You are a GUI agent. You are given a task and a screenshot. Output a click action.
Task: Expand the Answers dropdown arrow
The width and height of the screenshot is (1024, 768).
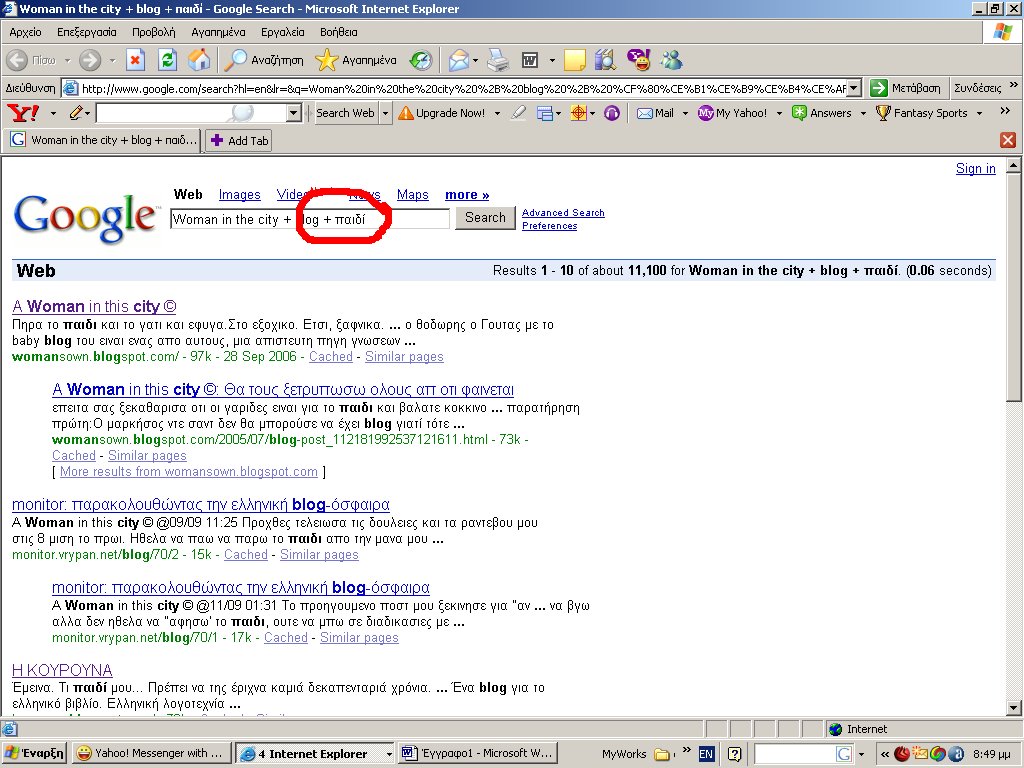point(863,114)
